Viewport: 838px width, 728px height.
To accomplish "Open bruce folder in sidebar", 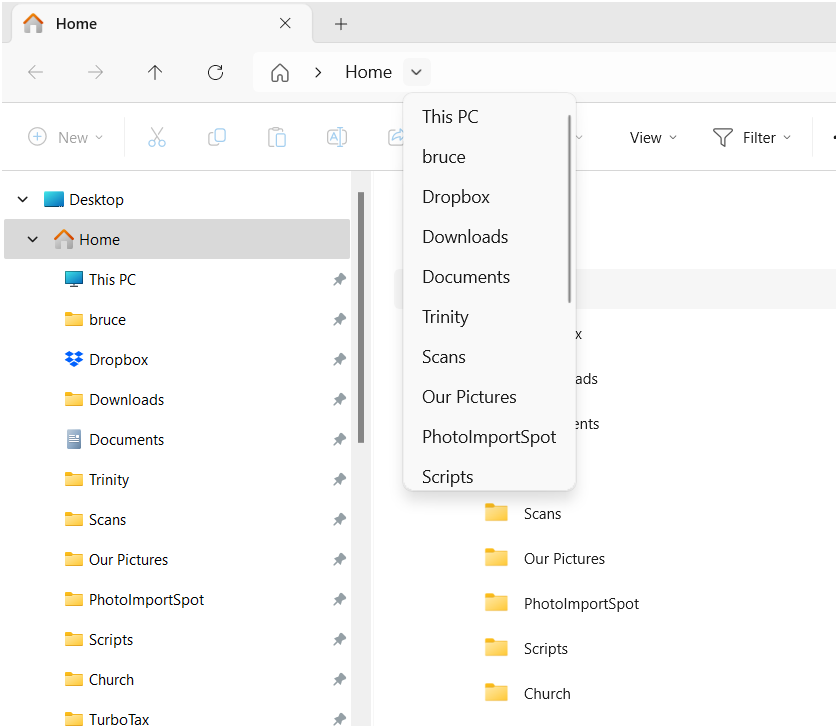I will pyautogui.click(x=107, y=319).
